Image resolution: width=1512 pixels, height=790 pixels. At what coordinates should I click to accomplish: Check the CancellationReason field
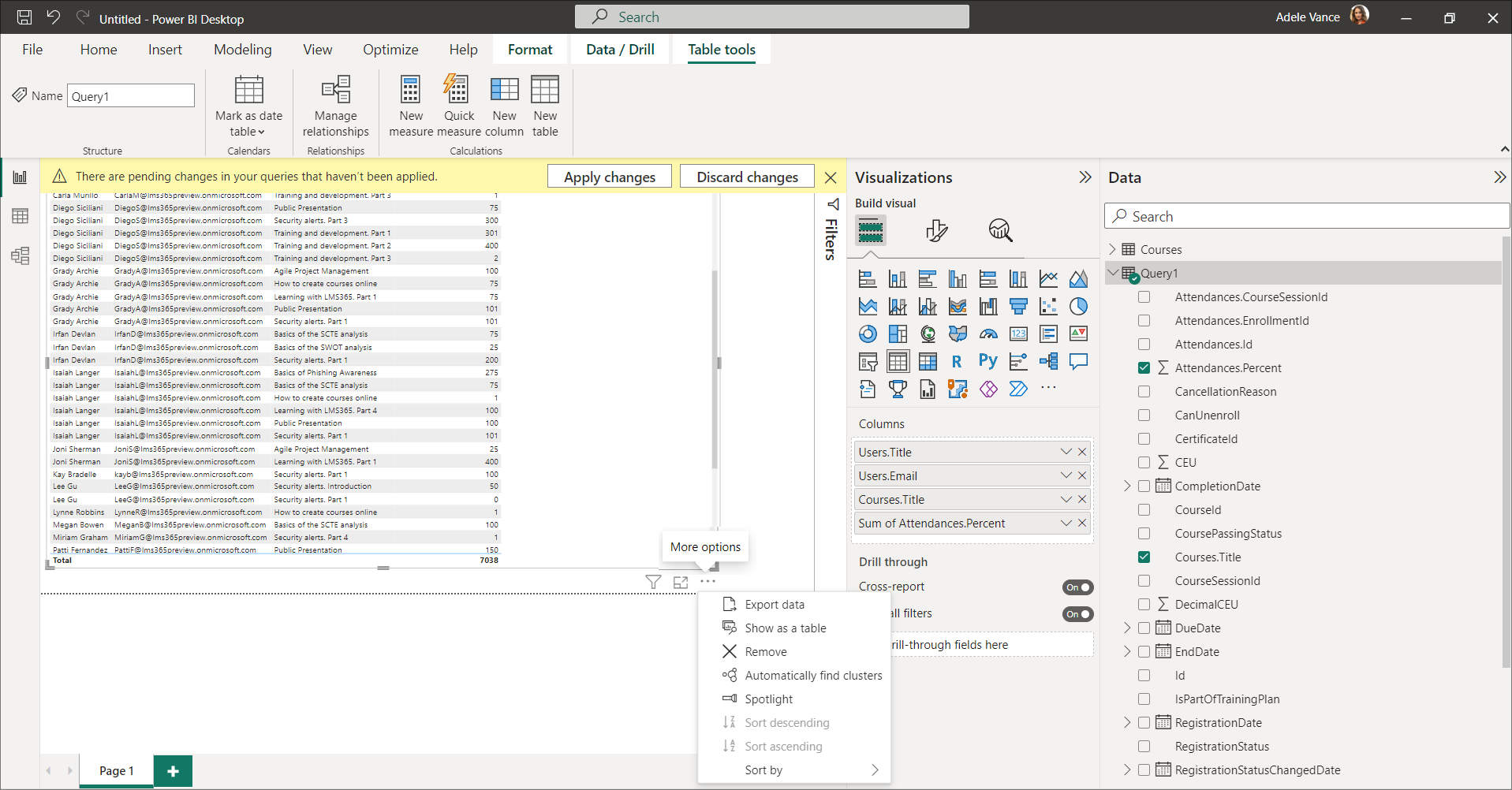(x=1144, y=392)
